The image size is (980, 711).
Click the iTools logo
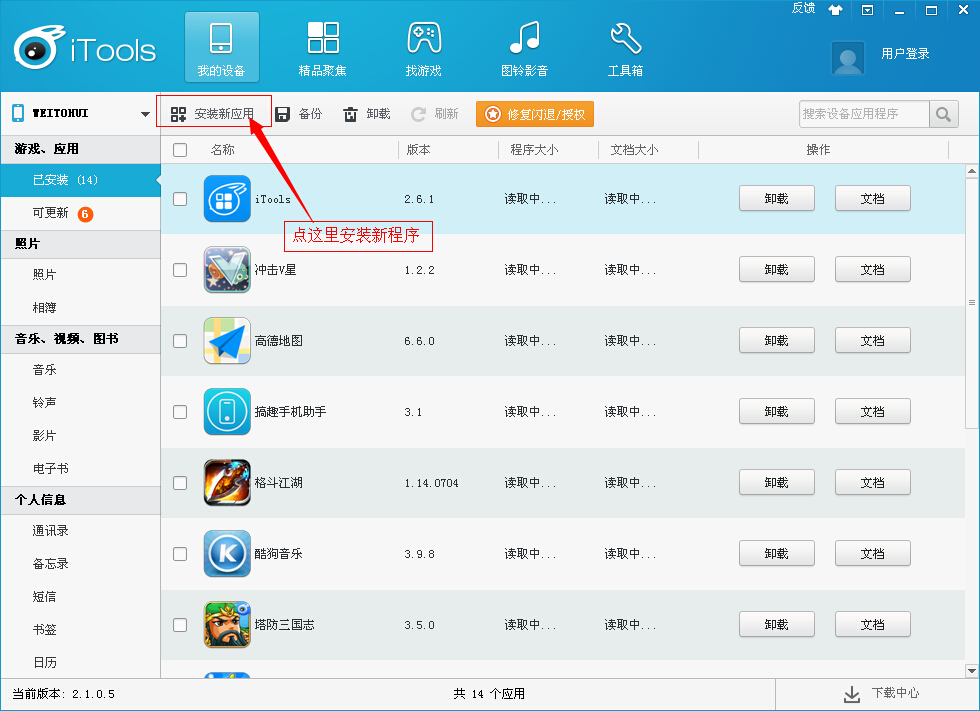[85, 48]
